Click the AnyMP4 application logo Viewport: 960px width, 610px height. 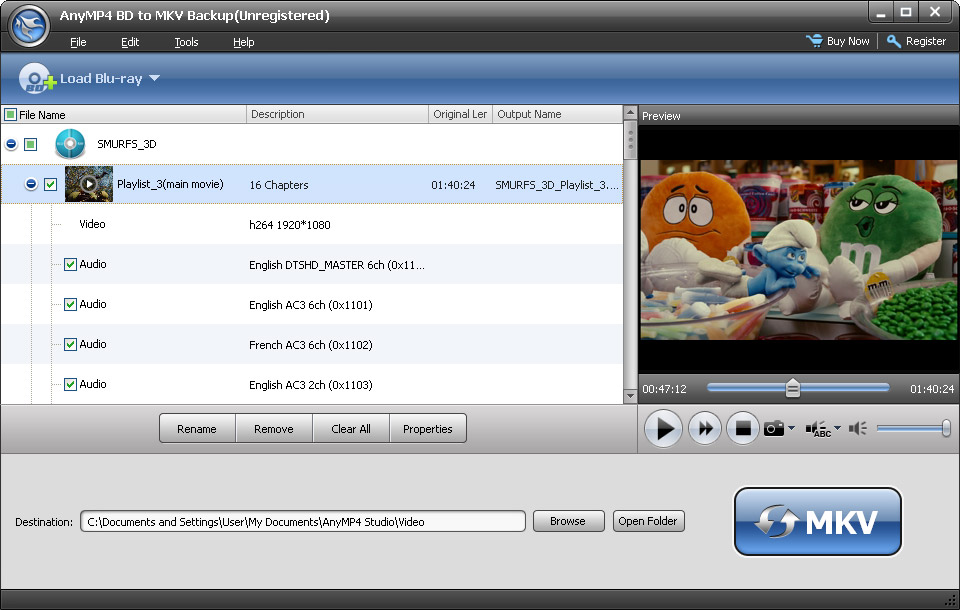point(29,26)
